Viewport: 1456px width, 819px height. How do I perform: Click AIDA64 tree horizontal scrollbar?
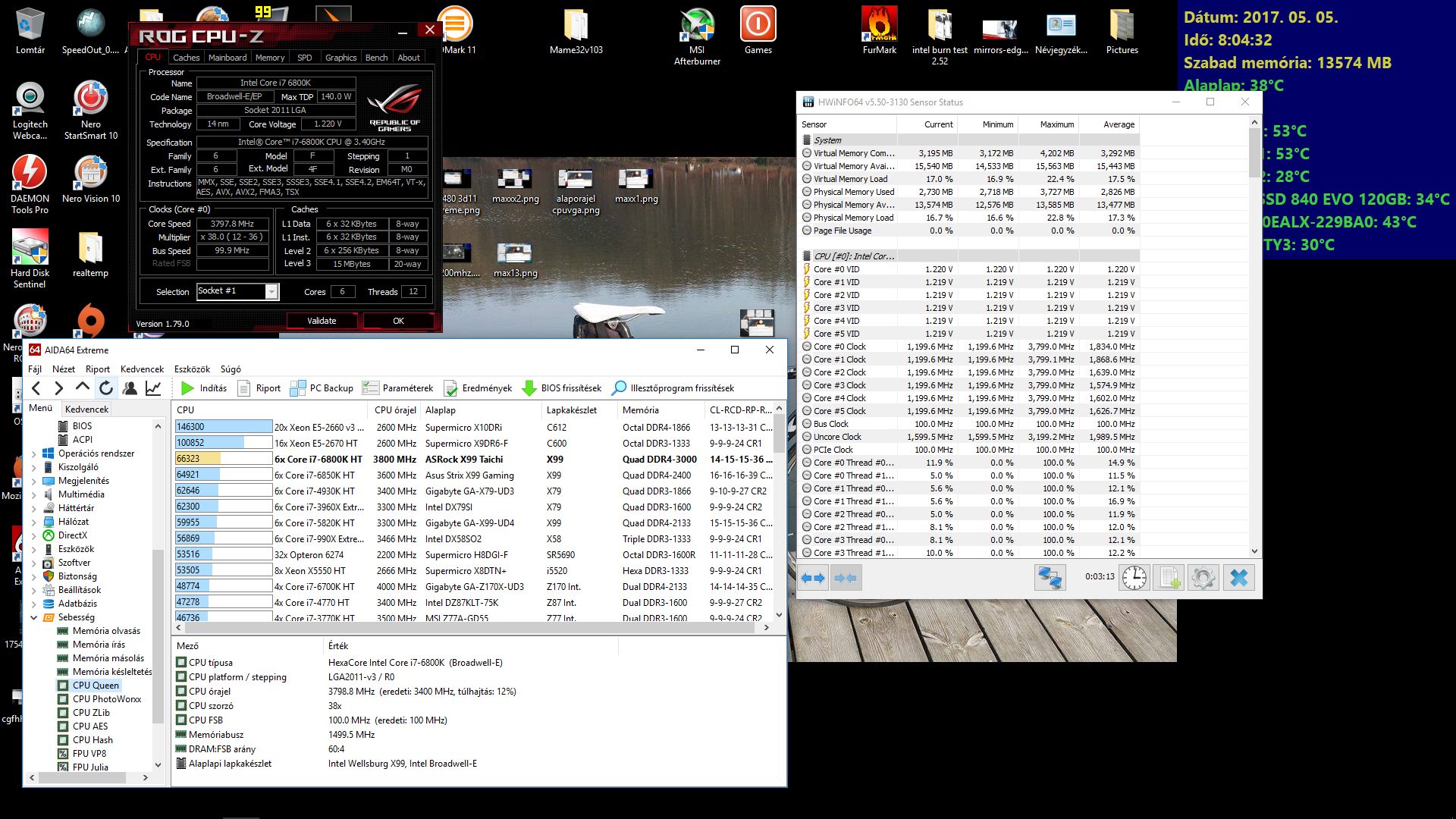(x=88, y=777)
